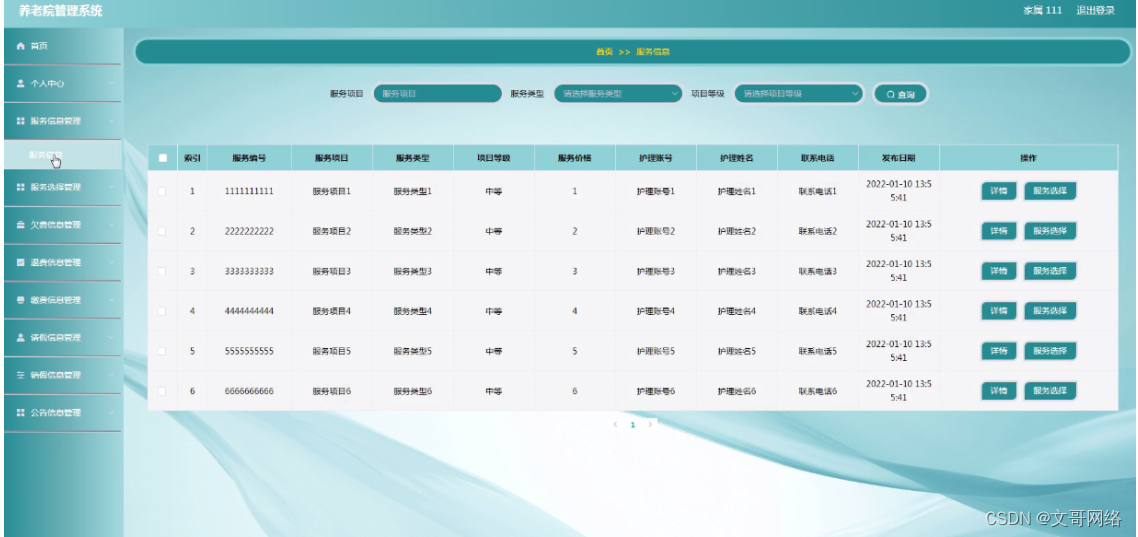Click the icon beside 欠费信息管理
This screenshot has height=537, width=1138.
(20, 225)
